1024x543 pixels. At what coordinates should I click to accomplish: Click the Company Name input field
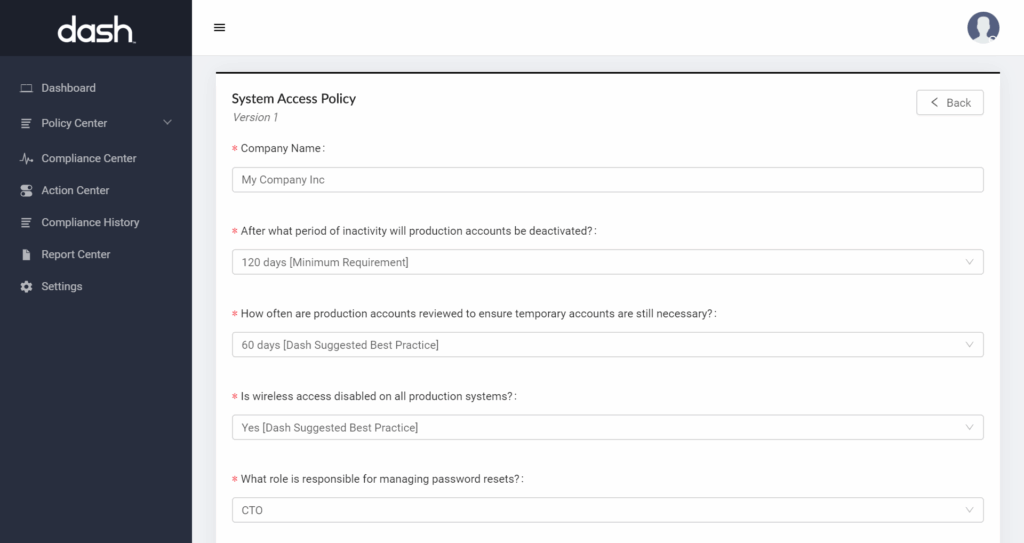click(607, 180)
